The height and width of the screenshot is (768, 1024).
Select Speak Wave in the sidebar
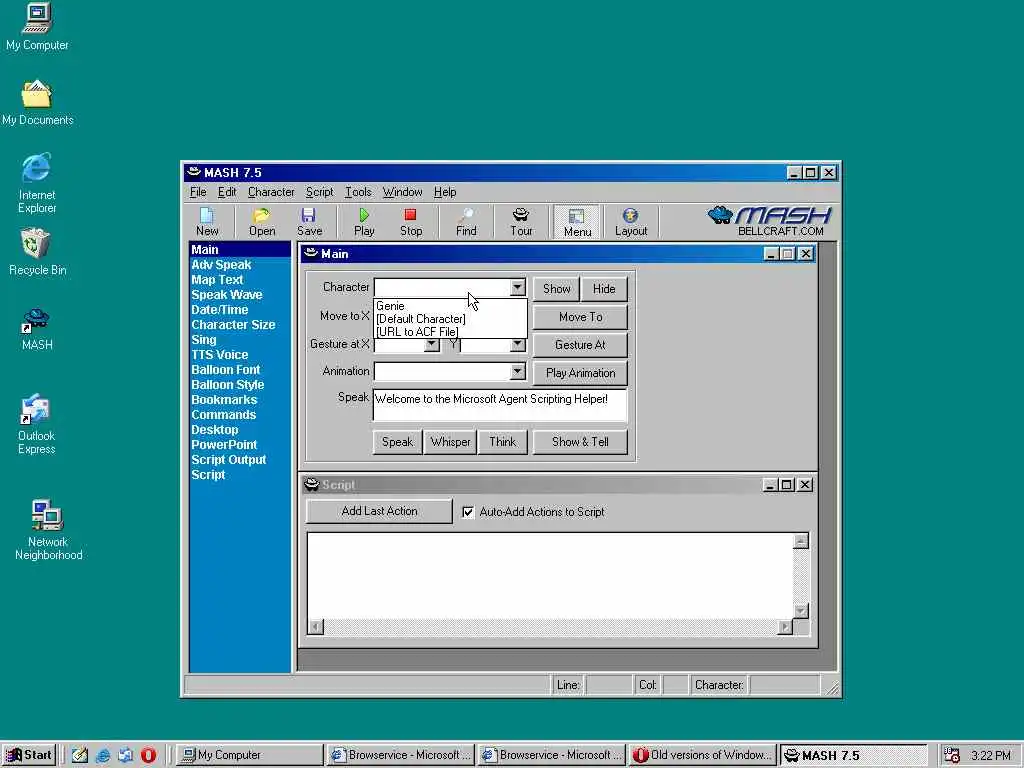tap(227, 295)
